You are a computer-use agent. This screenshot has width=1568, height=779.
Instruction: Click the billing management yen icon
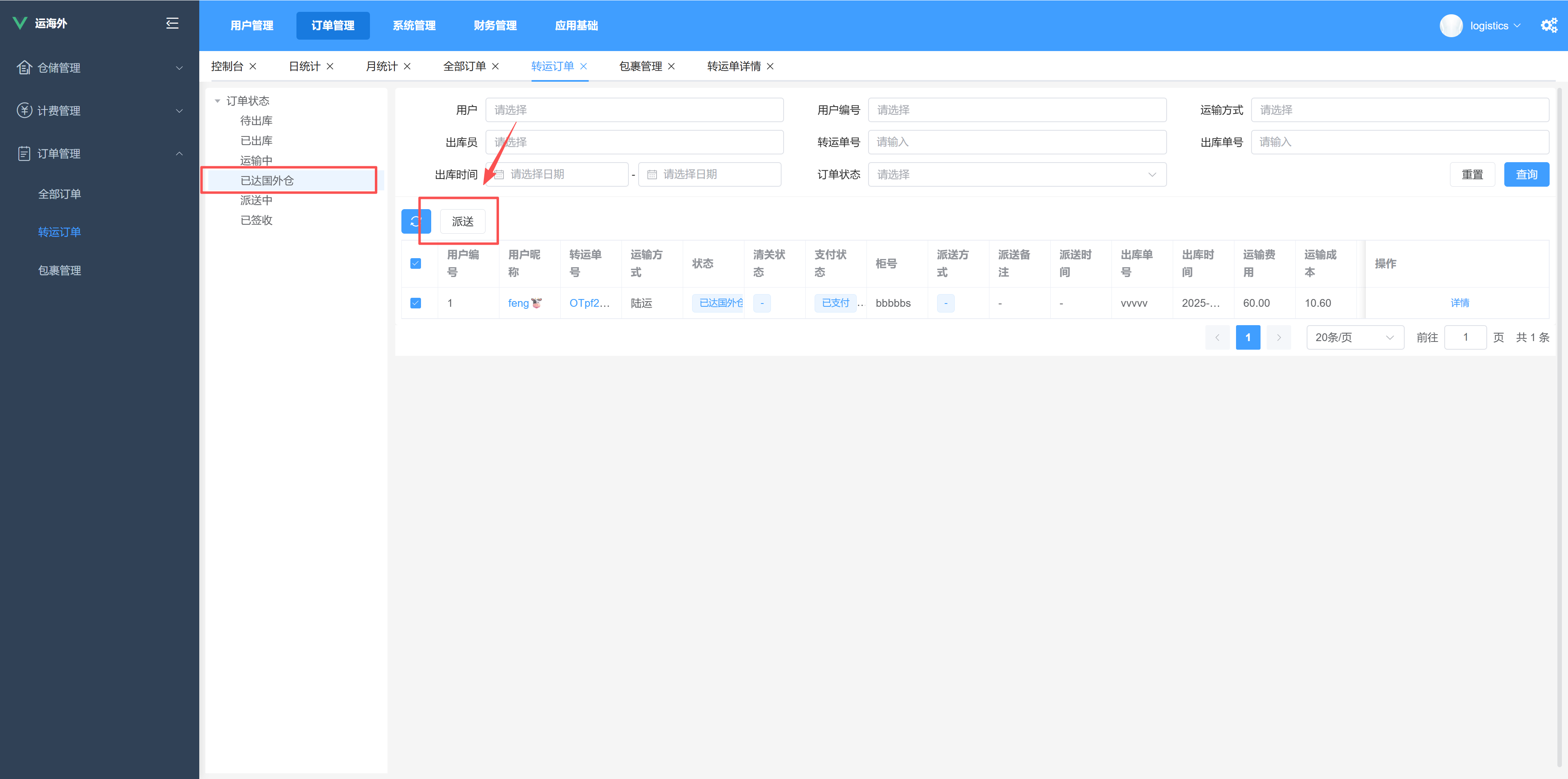click(24, 110)
